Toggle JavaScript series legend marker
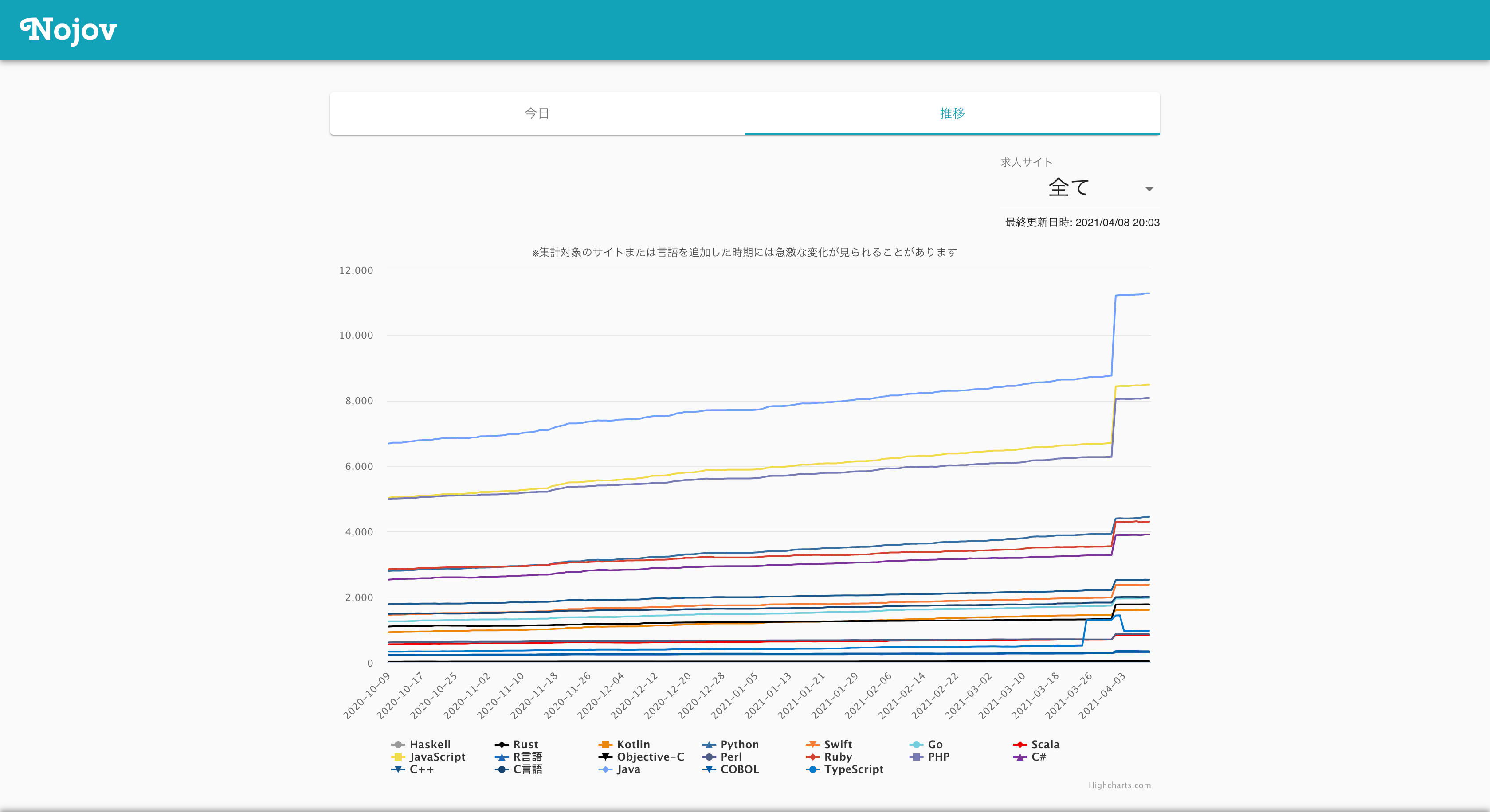 (x=398, y=757)
